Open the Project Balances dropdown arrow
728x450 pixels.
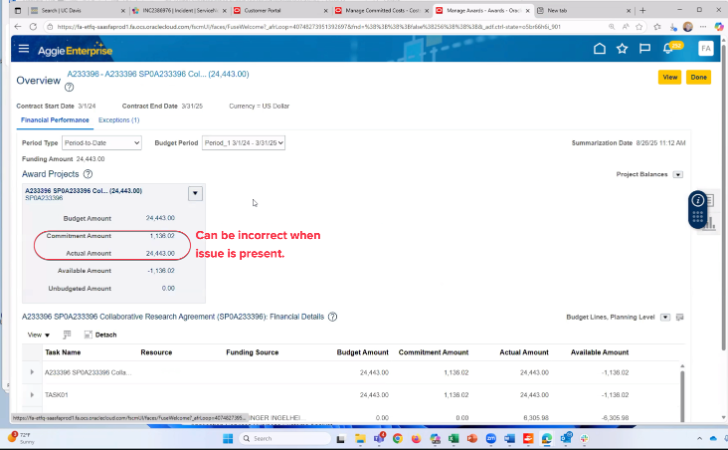677,174
